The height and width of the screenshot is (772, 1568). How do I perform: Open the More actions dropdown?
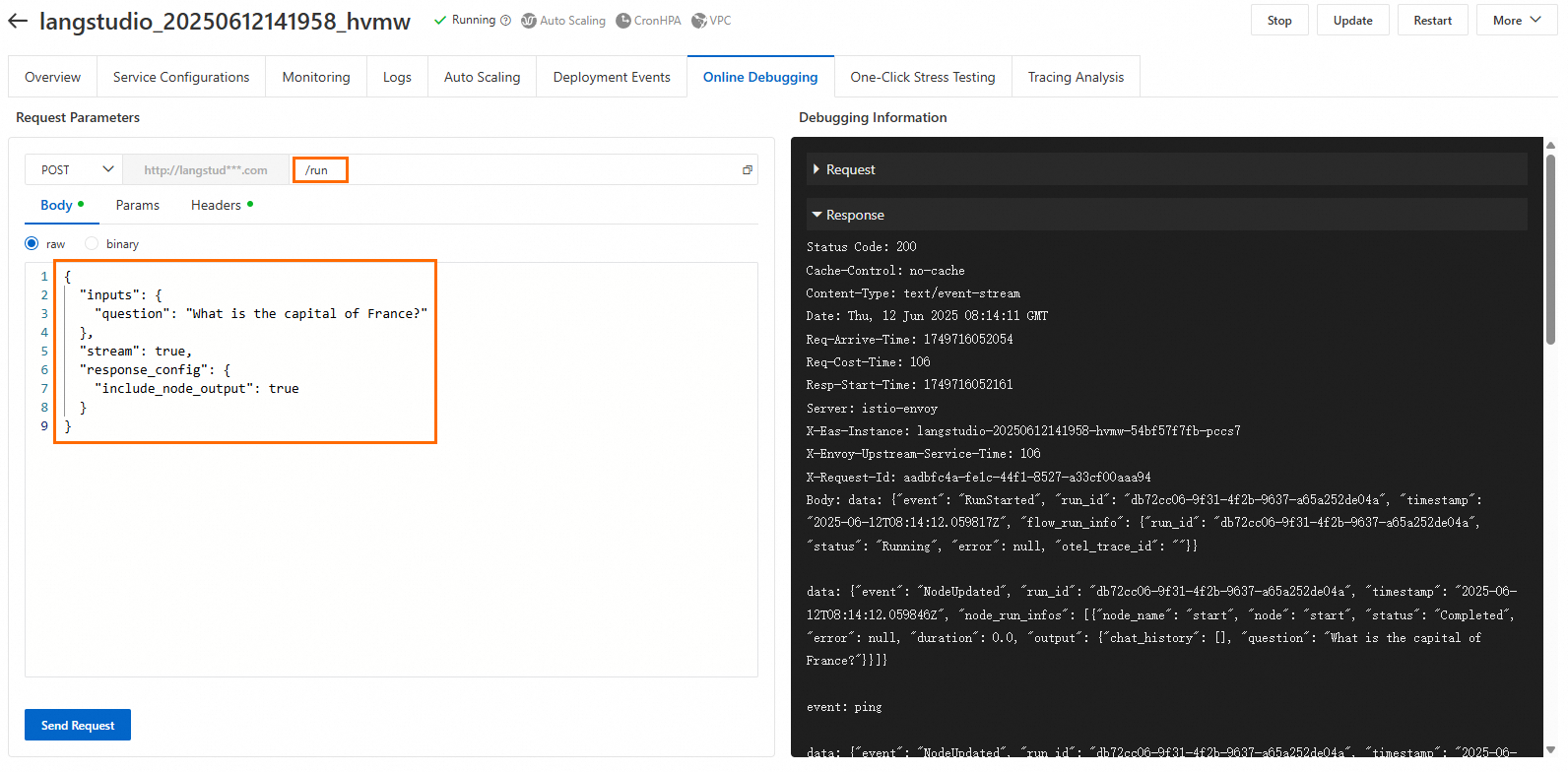tap(1517, 21)
